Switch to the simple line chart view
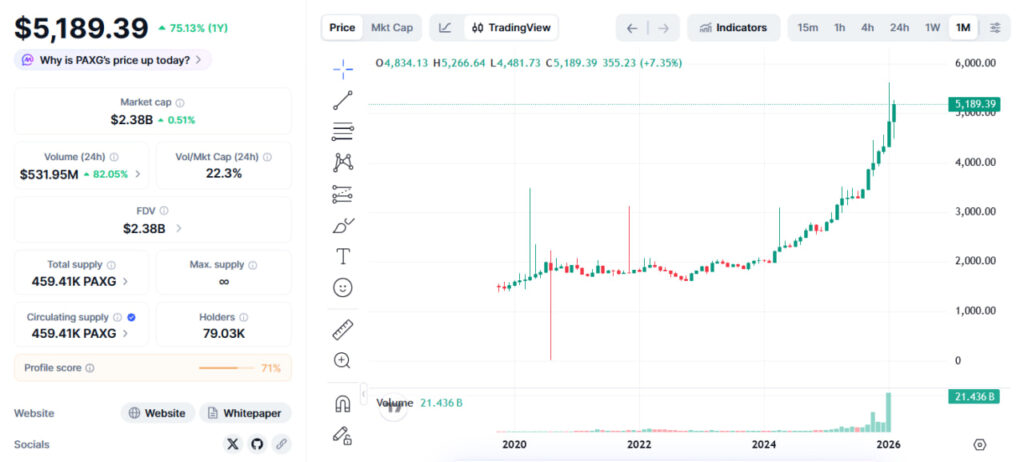The height and width of the screenshot is (462, 1024). point(445,28)
